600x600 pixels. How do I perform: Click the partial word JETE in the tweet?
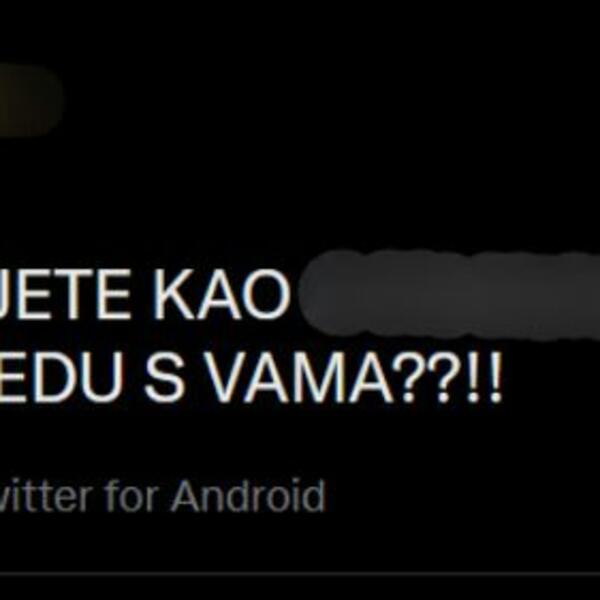click(65, 294)
